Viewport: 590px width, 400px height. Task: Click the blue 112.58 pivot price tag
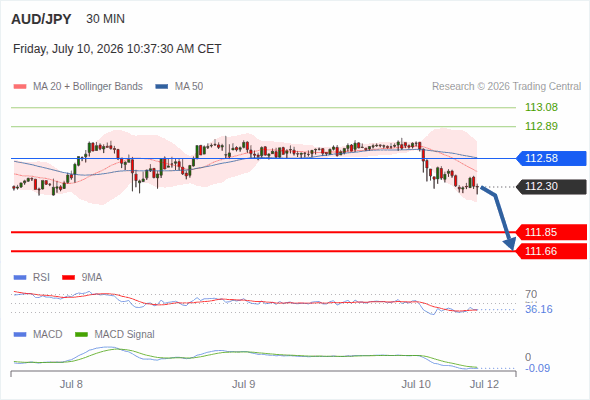pos(551,158)
